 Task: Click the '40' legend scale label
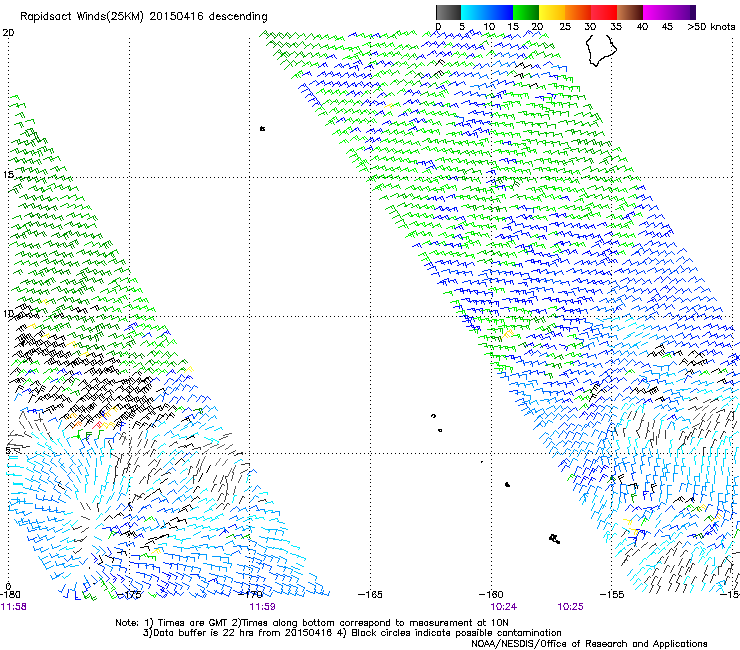click(x=642, y=27)
